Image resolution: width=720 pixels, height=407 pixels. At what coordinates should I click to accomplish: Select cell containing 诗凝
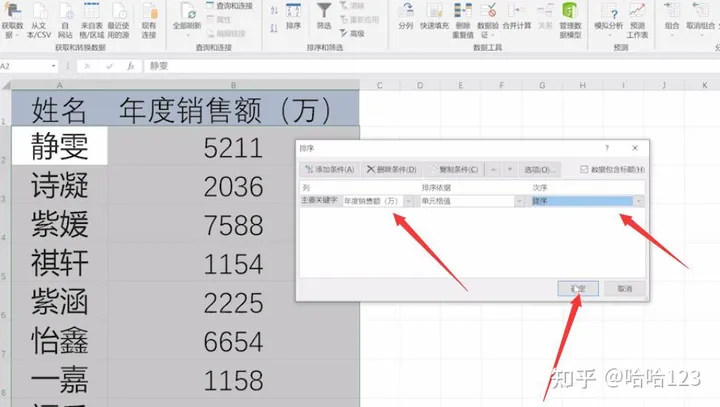point(59,185)
